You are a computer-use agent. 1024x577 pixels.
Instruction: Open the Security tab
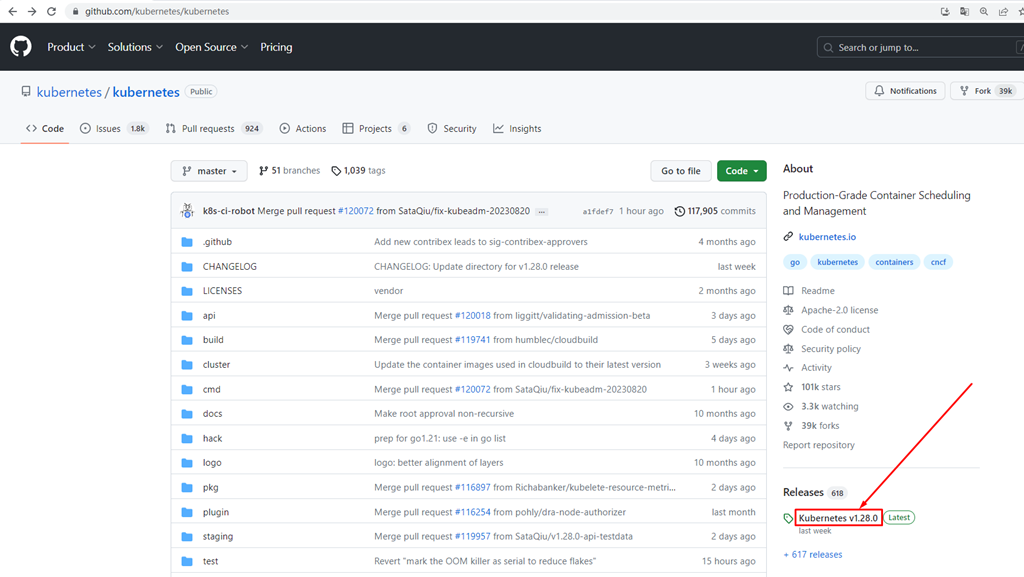tap(452, 129)
